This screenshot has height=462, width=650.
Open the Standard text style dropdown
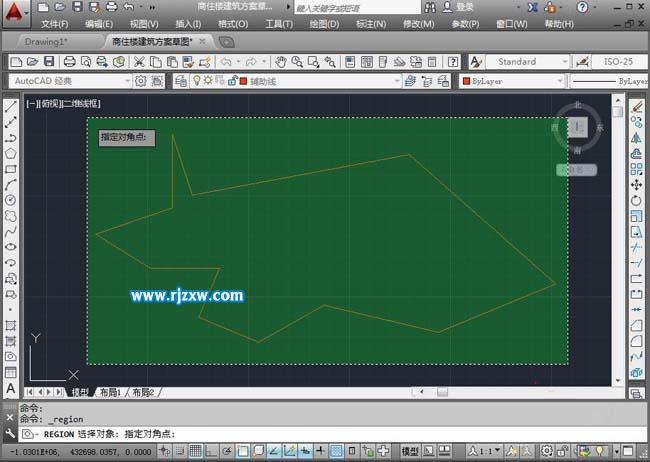pos(527,62)
